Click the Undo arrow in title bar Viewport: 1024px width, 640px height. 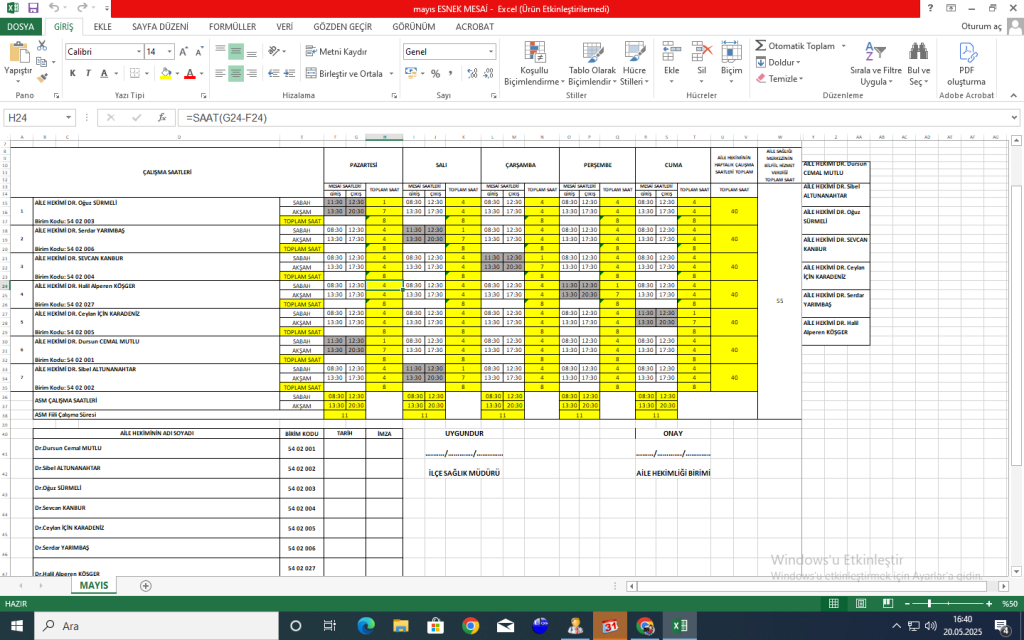[x=54, y=8]
